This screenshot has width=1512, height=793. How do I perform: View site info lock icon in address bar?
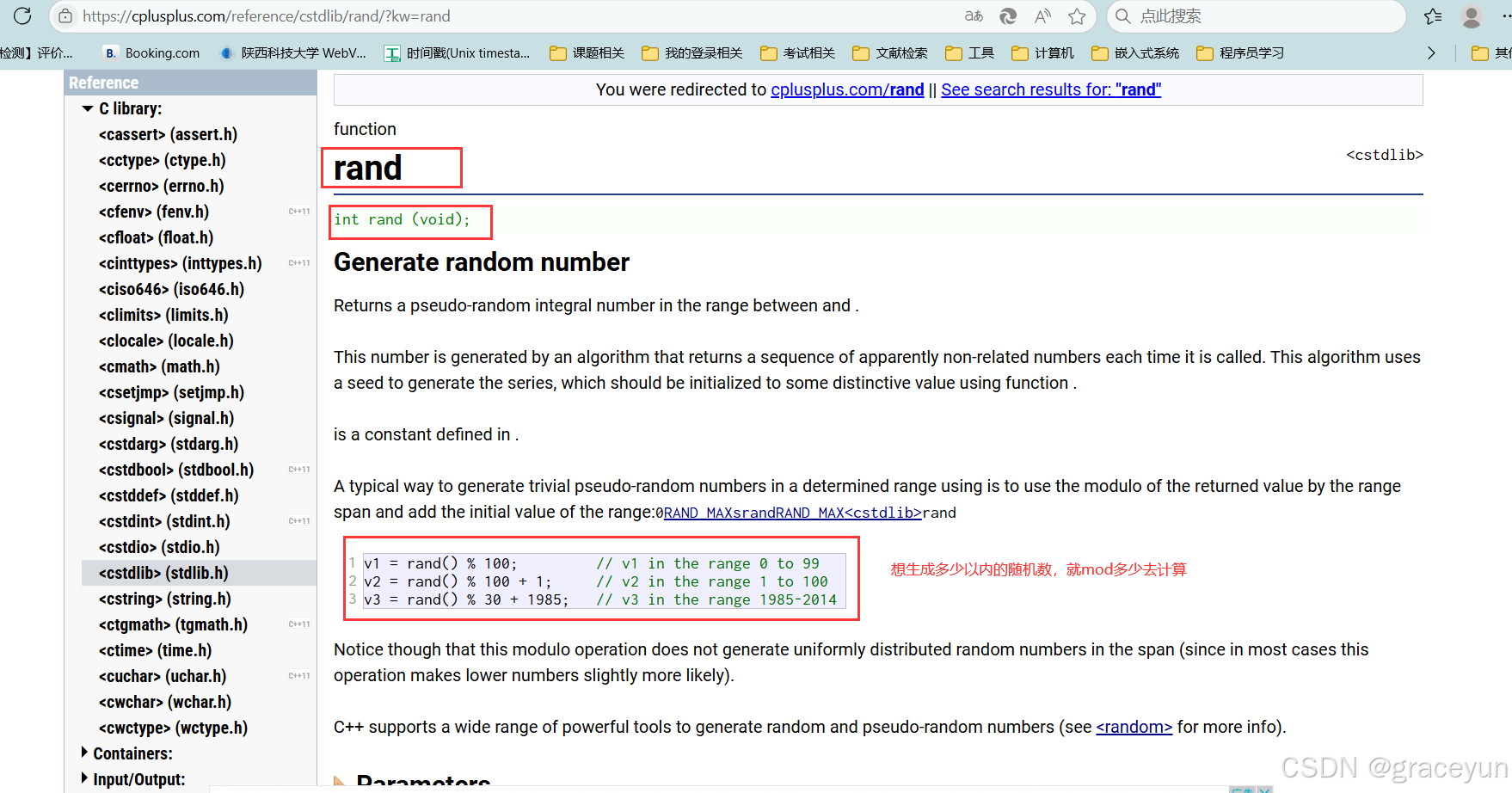click(x=65, y=16)
